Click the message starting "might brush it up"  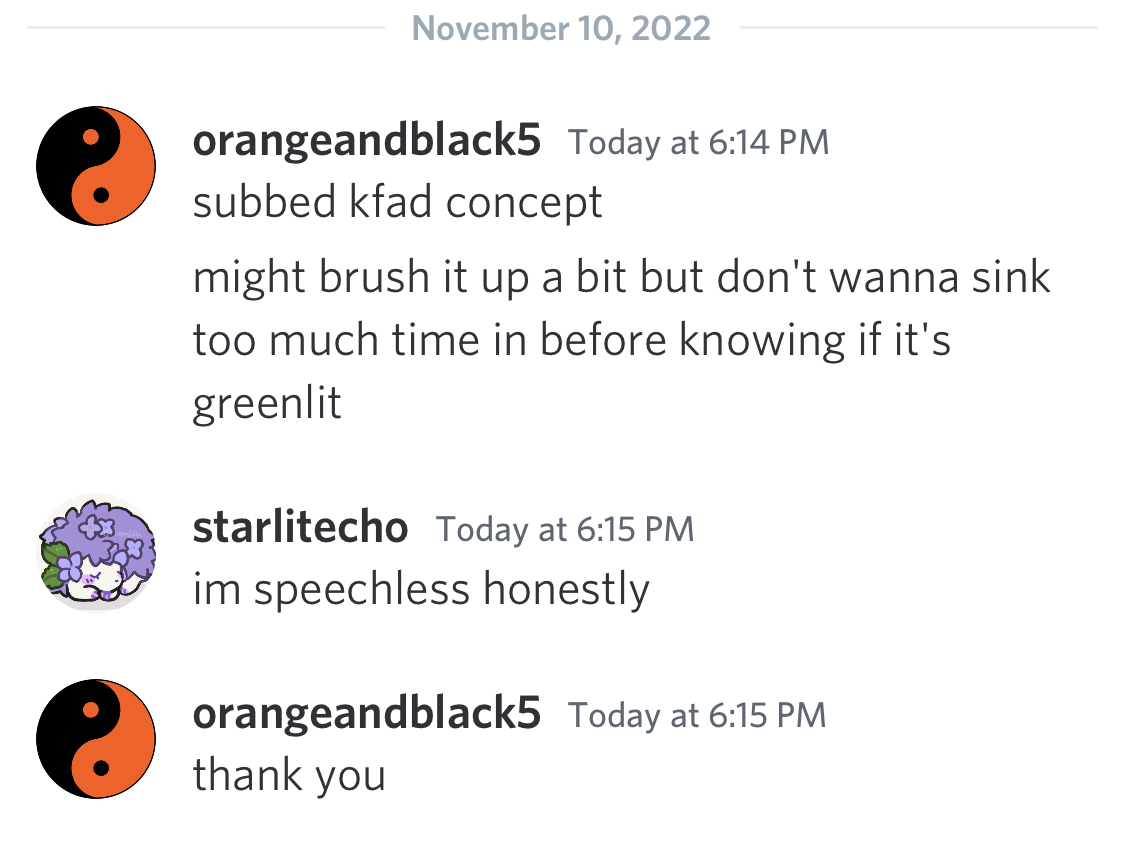click(621, 340)
